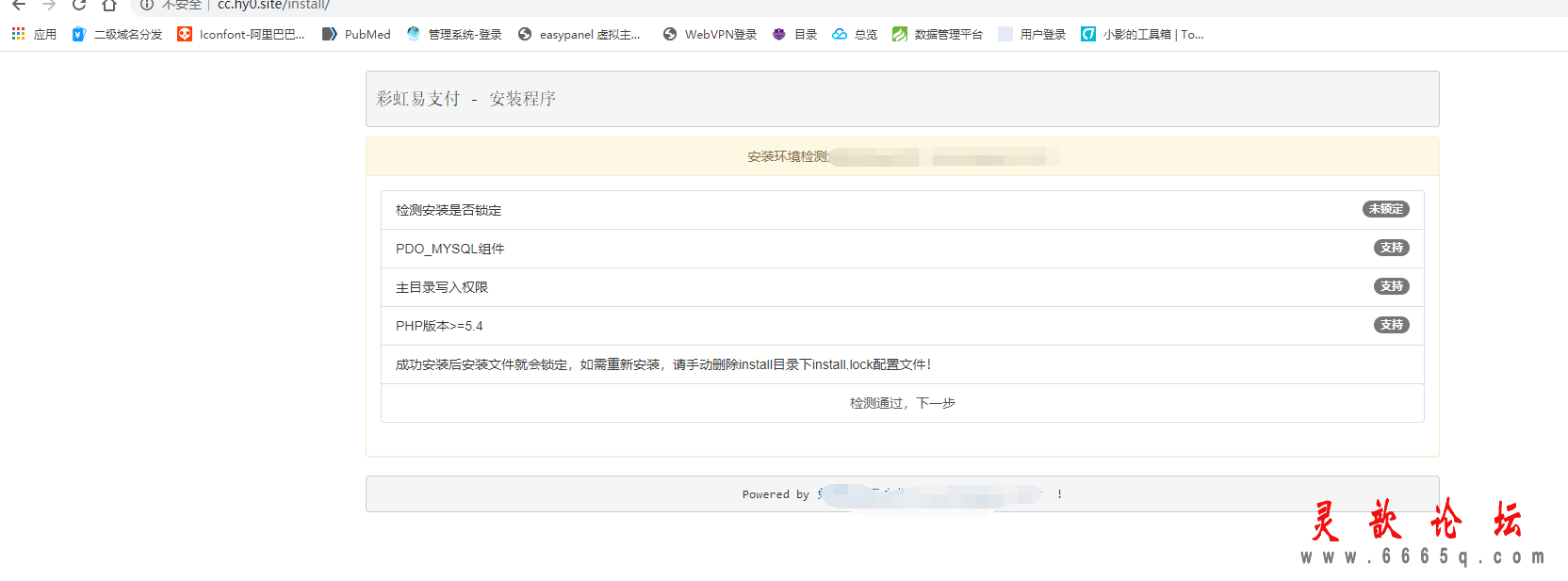
Task: Click the browser forward arrow
Action: (49, 5)
